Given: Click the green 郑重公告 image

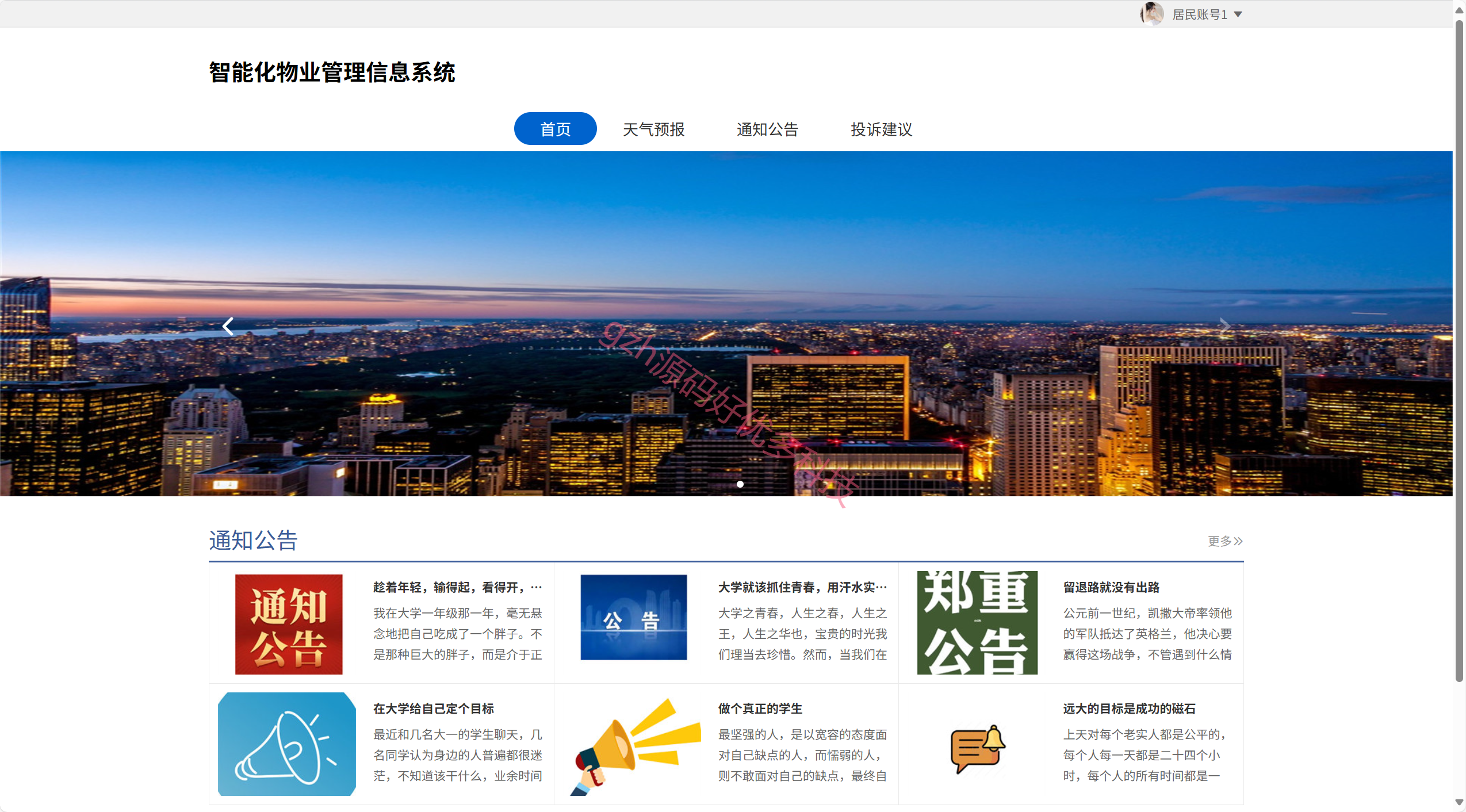Looking at the screenshot, I should [977, 623].
